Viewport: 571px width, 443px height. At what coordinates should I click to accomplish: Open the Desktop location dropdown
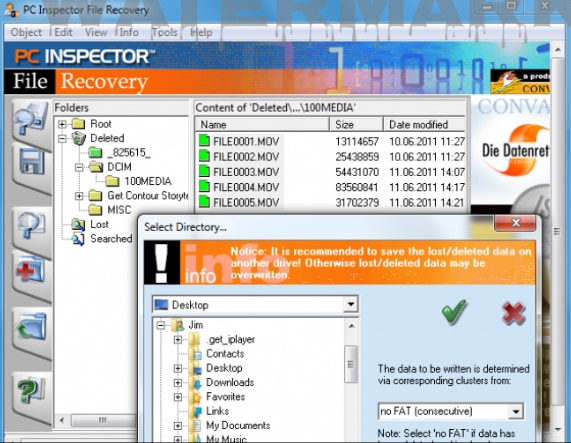tap(351, 304)
